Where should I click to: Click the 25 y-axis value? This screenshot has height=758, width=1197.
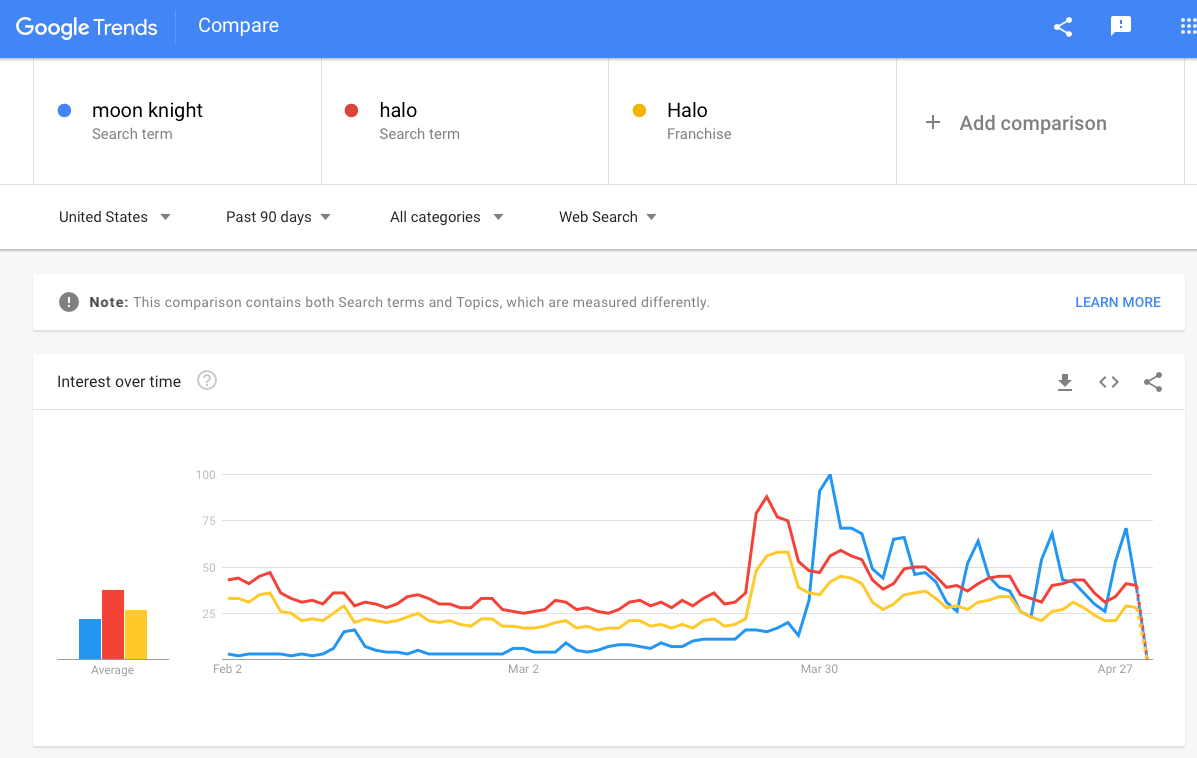pyautogui.click(x=209, y=613)
